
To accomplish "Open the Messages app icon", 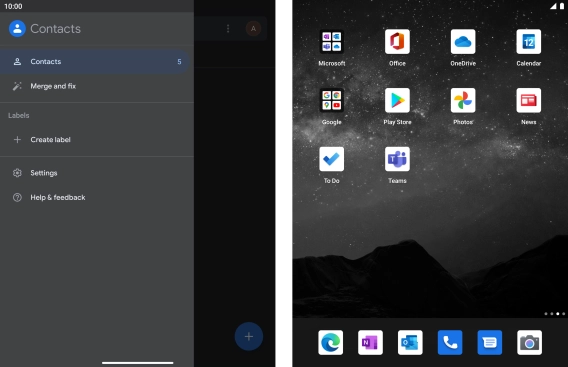I will tap(490, 342).
